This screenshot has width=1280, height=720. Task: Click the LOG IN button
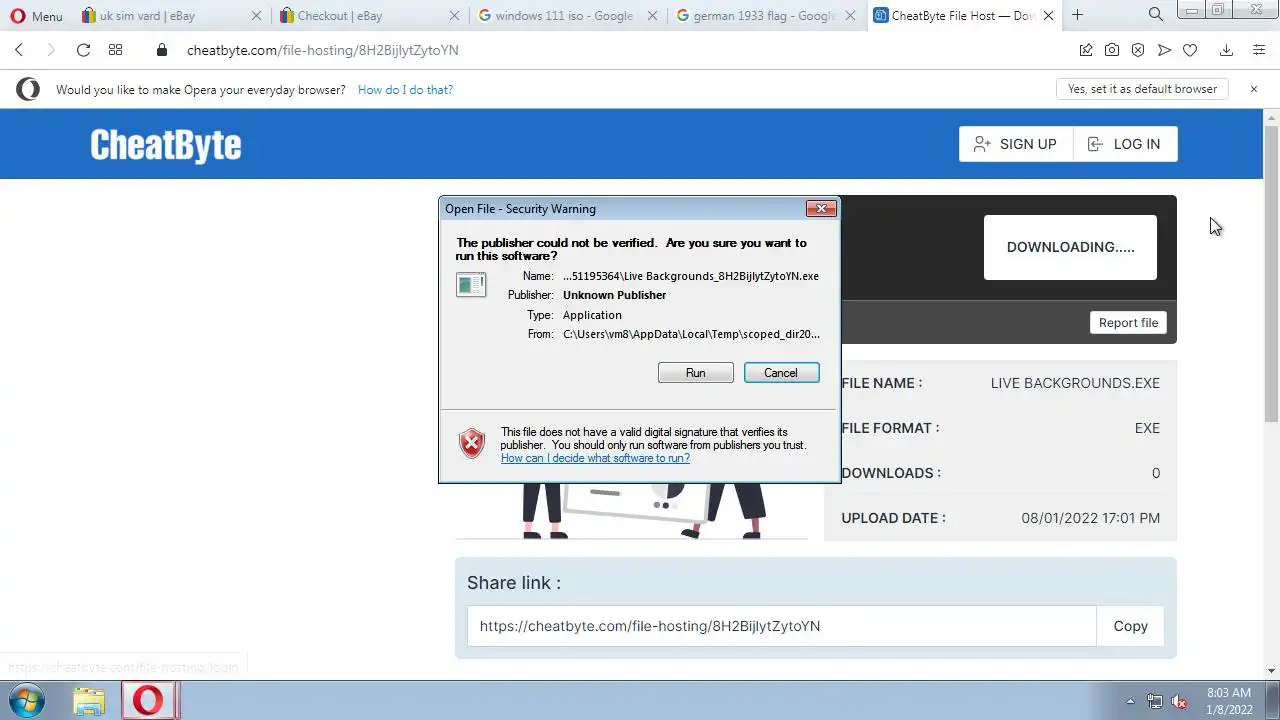click(x=1125, y=144)
